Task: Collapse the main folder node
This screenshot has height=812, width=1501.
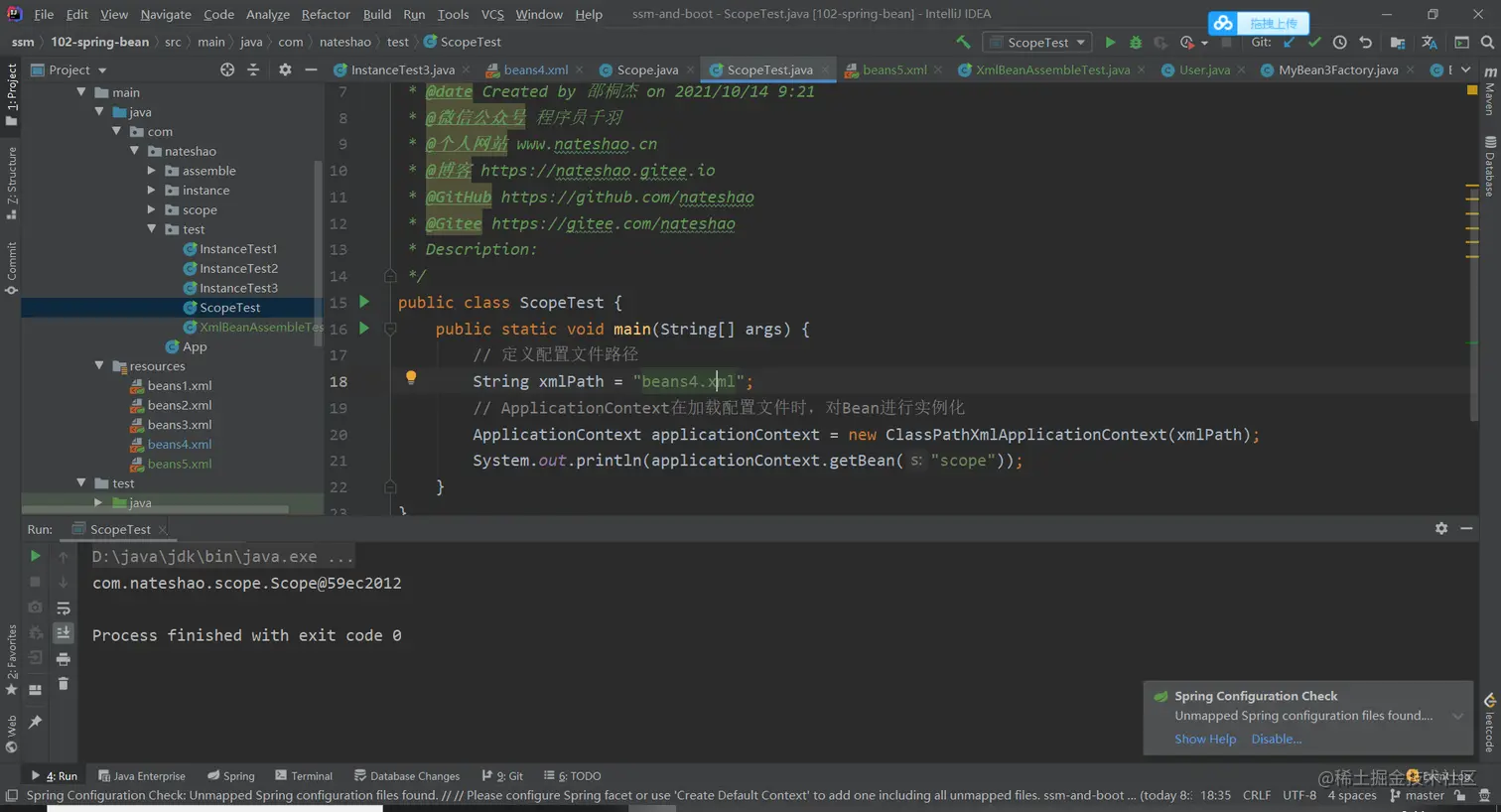Action: tap(80, 92)
